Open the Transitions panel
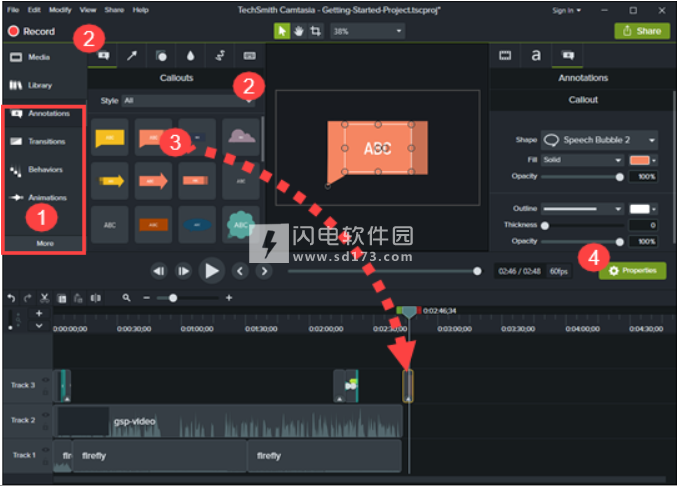The width and height of the screenshot is (677, 486). pyautogui.click(x=43, y=141)
